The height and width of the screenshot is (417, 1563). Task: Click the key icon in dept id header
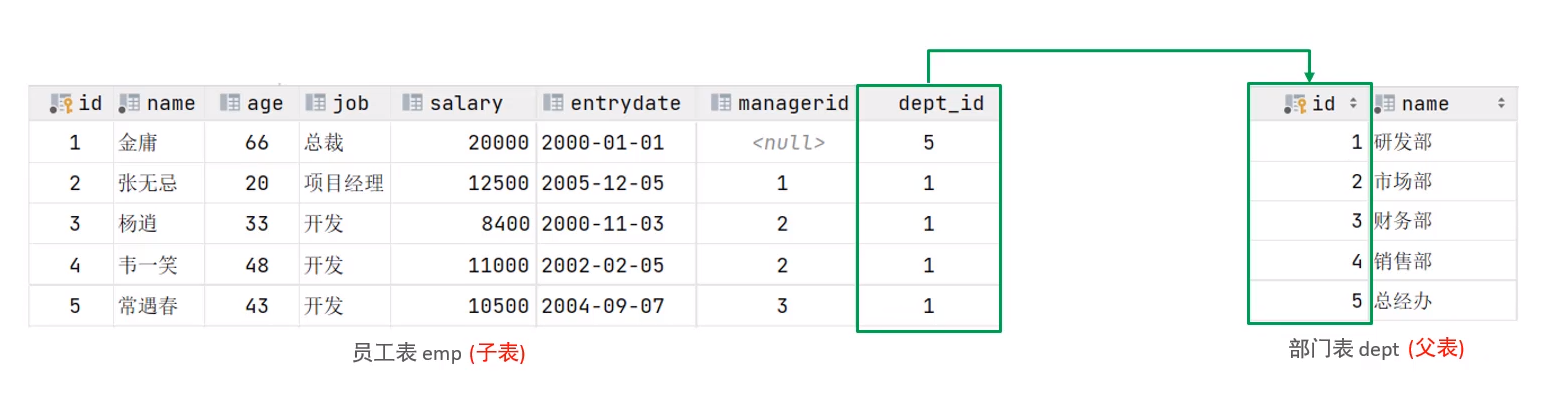[1296, 103]
